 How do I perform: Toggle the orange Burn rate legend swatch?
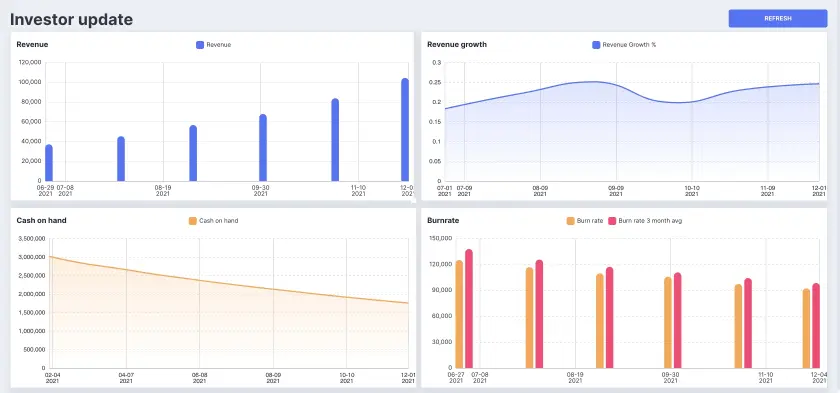point(571,221)
